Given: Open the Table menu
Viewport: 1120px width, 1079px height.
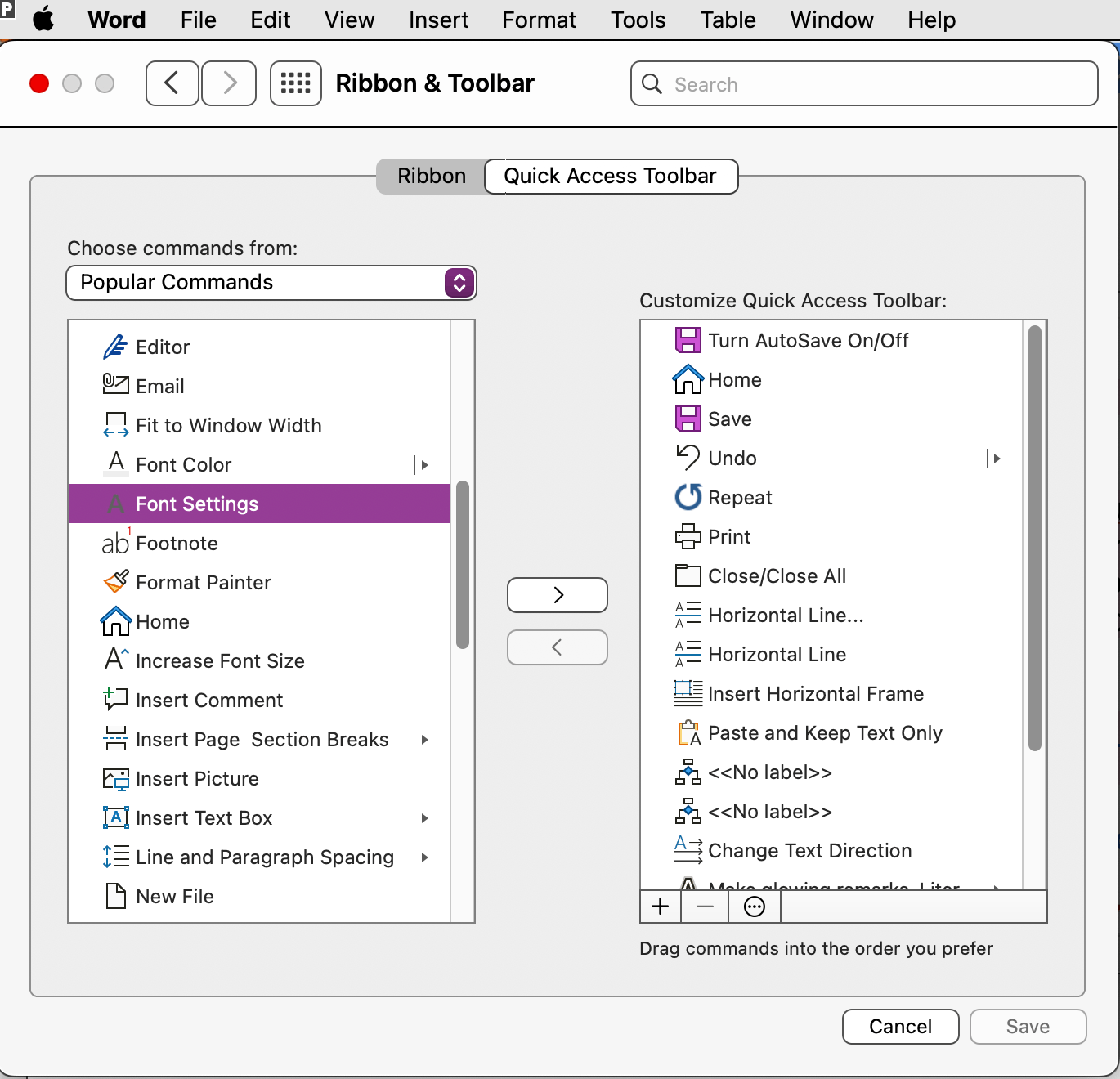Looking at the screenshot, I should coord(728,20).
